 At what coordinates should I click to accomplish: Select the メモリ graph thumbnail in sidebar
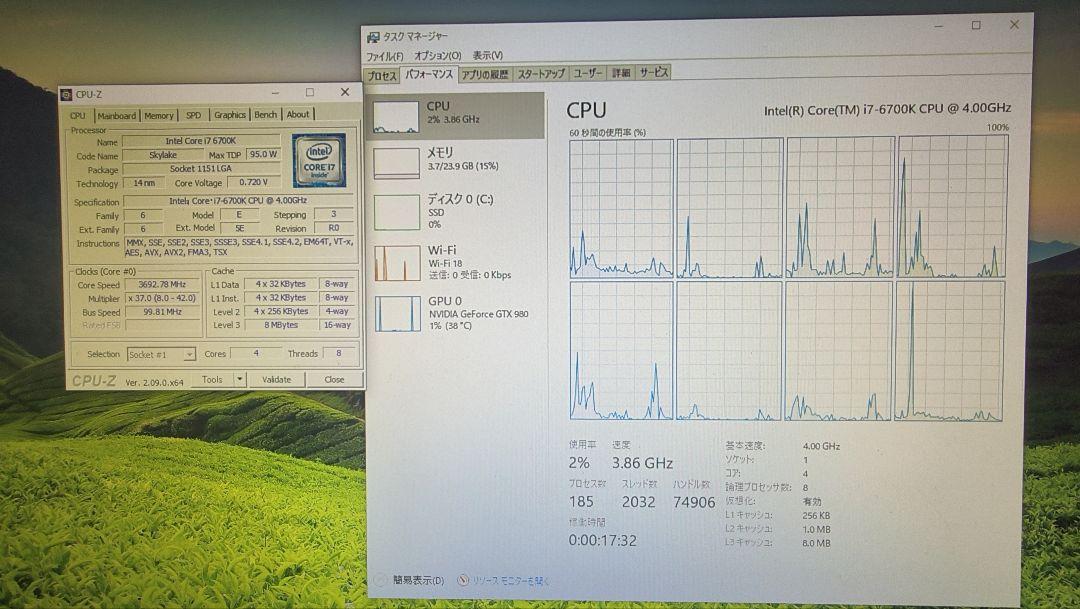click(x=396, y=163)
